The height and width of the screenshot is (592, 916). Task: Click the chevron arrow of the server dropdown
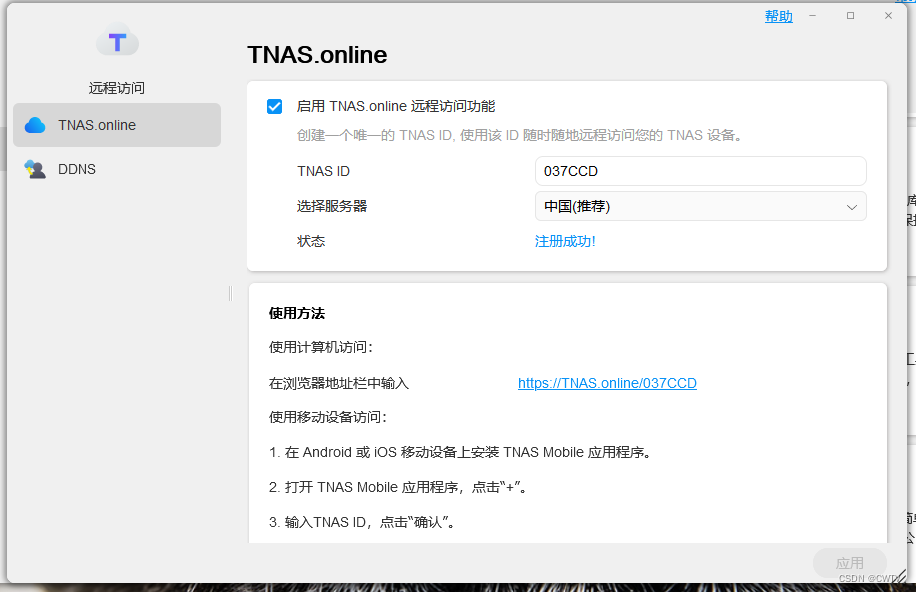(852, 207)
